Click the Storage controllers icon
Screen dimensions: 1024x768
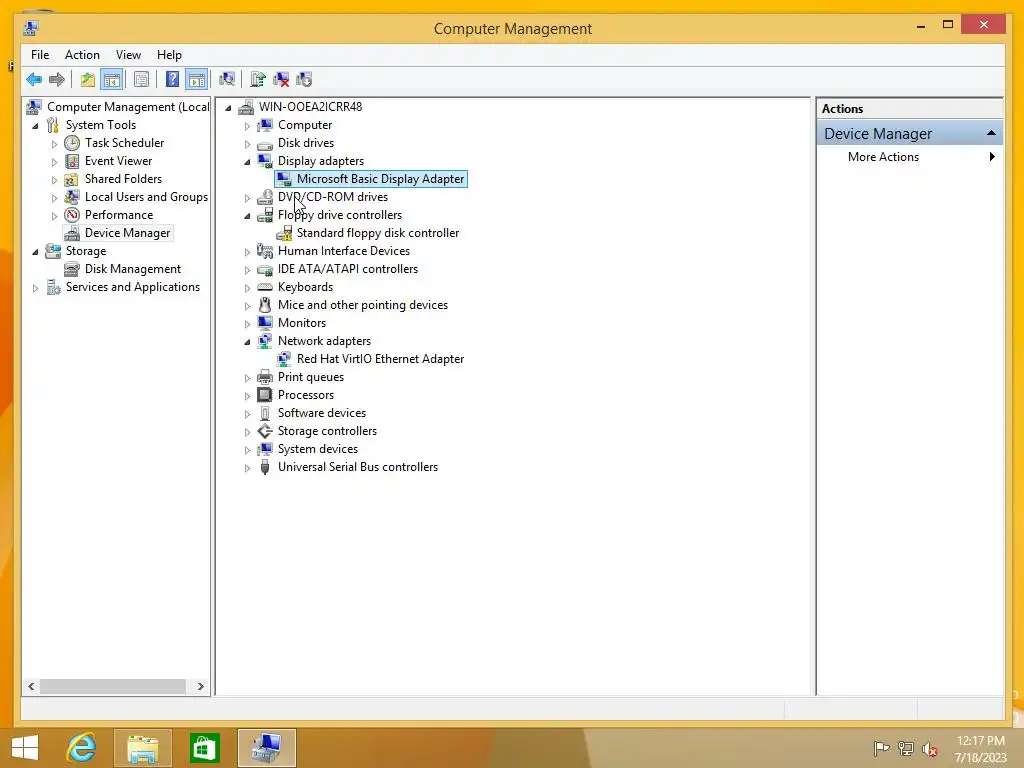coord(265,431)
